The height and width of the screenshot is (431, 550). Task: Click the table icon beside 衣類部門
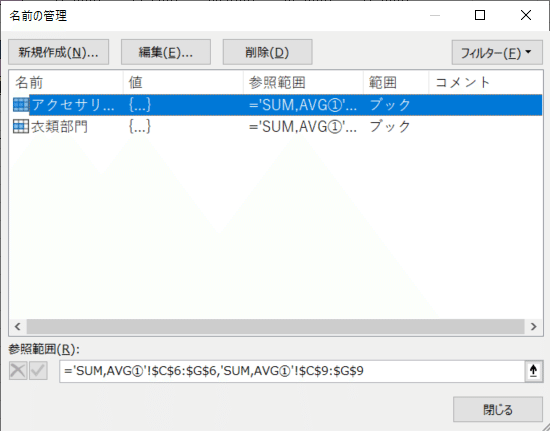tap(21, 126)
